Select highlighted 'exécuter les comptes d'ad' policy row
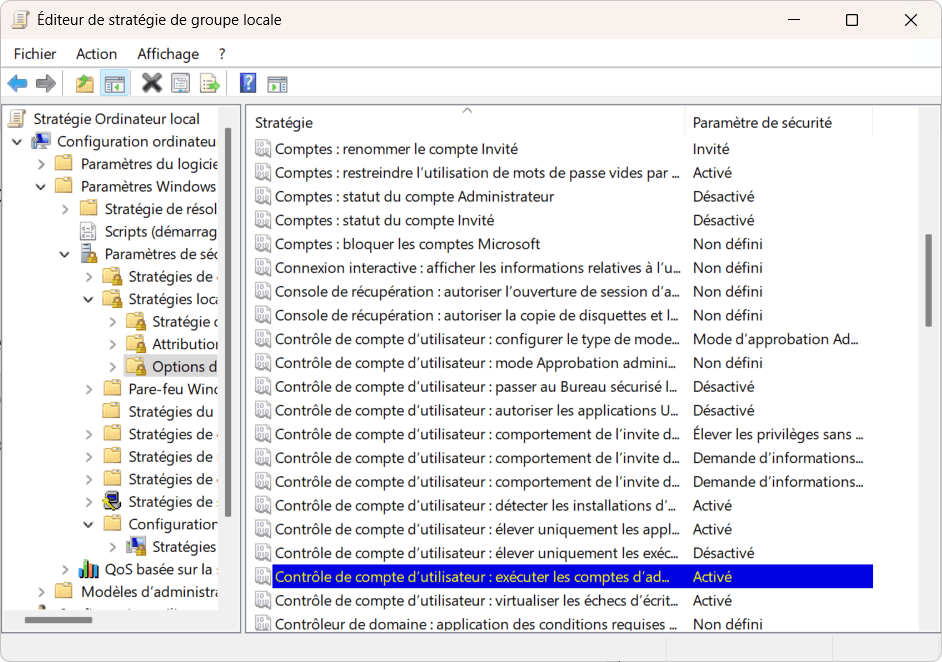This screenshot has width=942, height=662. point(572,577)
